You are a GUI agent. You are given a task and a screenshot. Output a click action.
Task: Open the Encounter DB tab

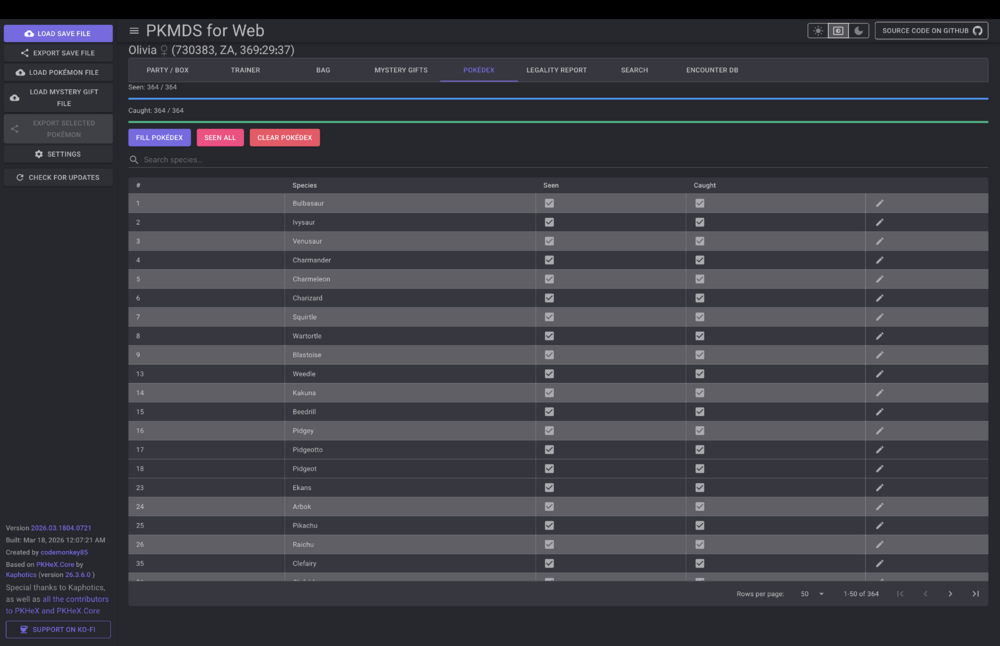(x=712, y=70)
